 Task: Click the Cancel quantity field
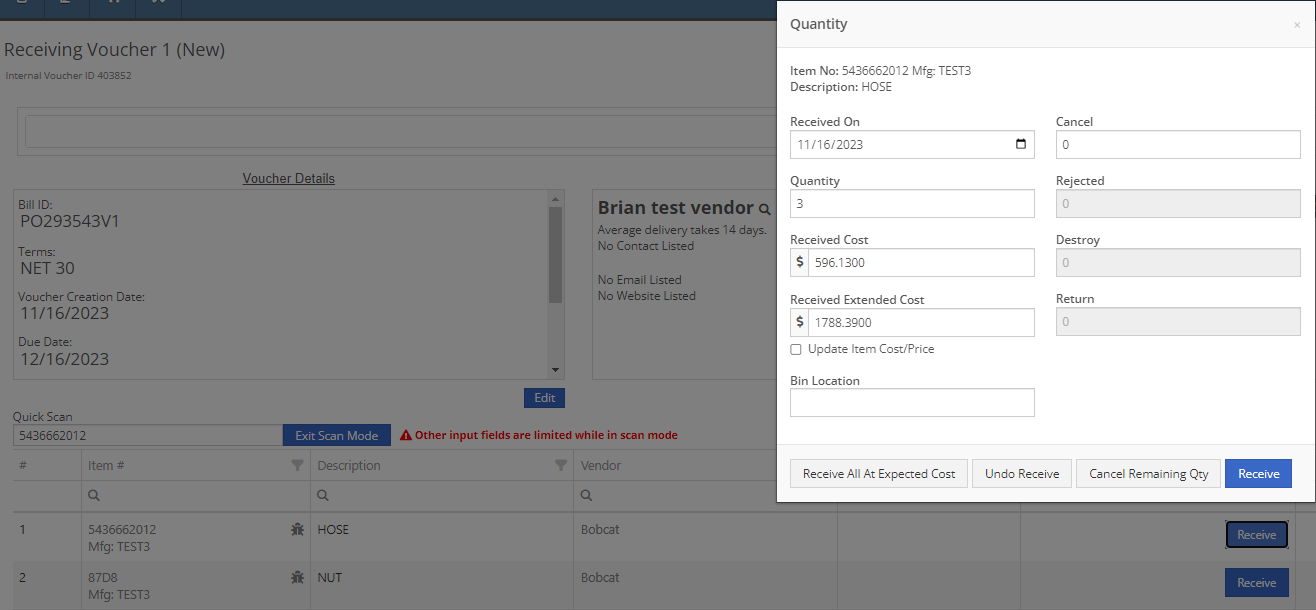coord(1178,144)
